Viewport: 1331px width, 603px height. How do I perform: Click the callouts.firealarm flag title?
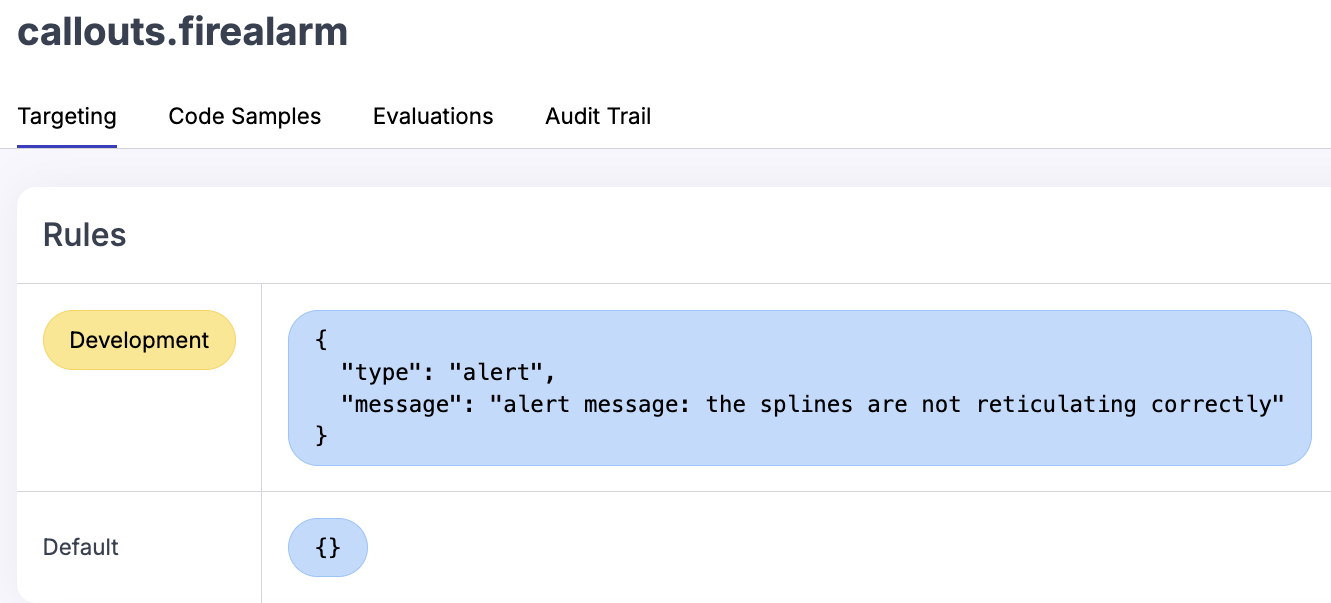tap(182, 31)
